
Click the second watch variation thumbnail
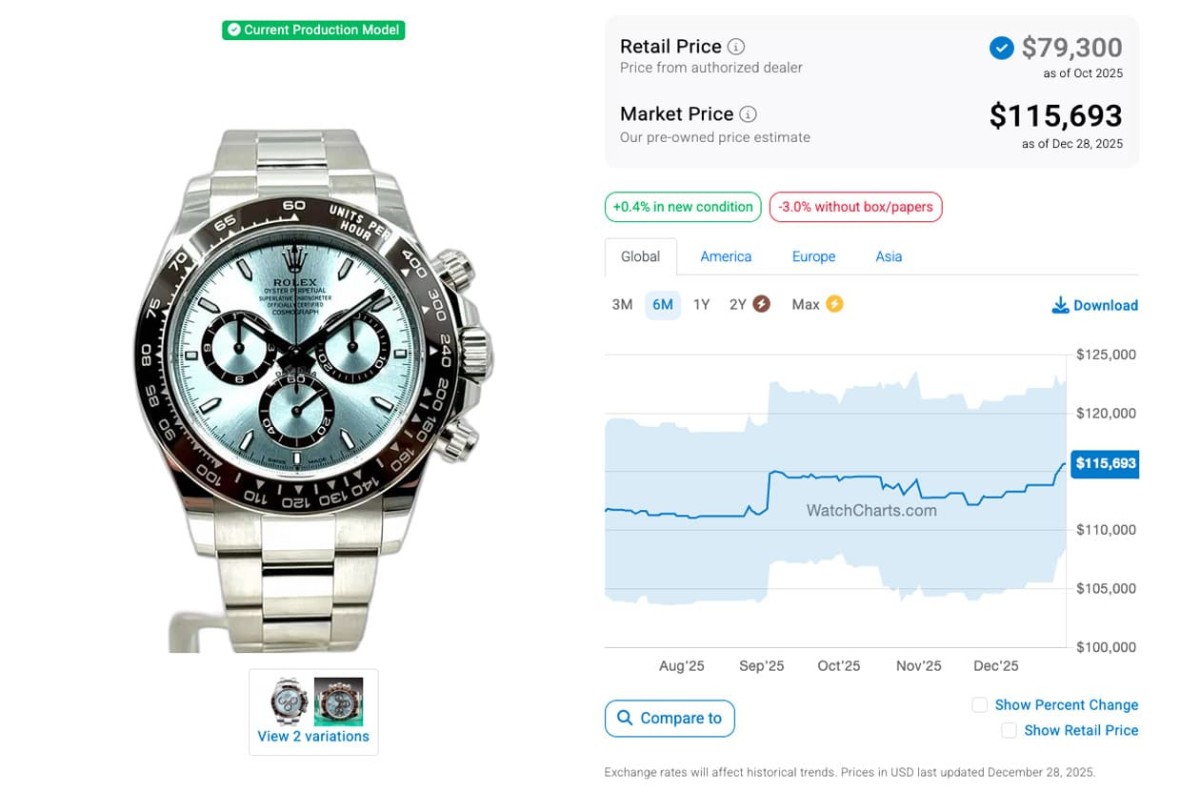point(338,701)
